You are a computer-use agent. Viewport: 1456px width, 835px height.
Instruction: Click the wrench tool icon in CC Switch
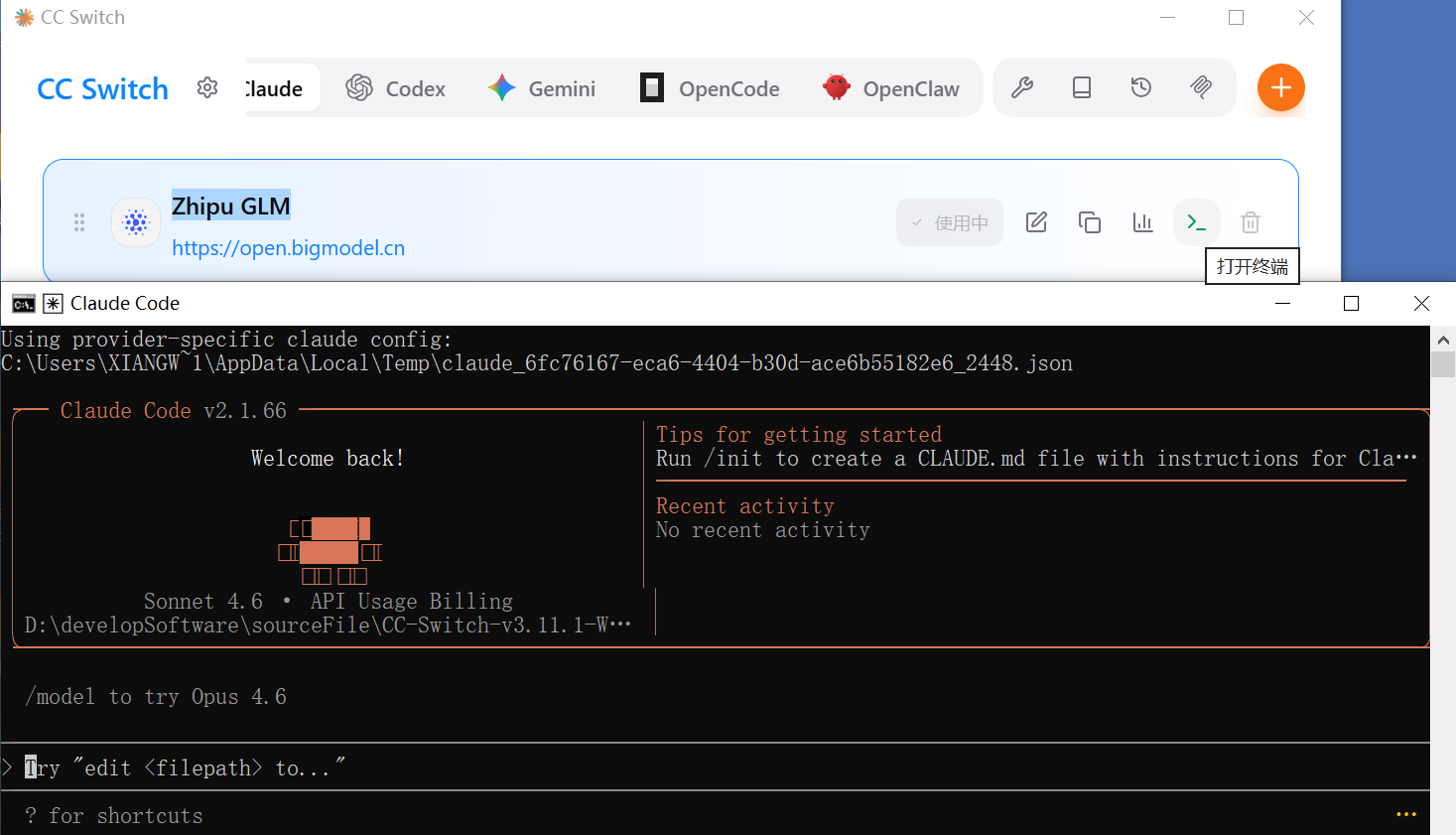coord(1022,87)
